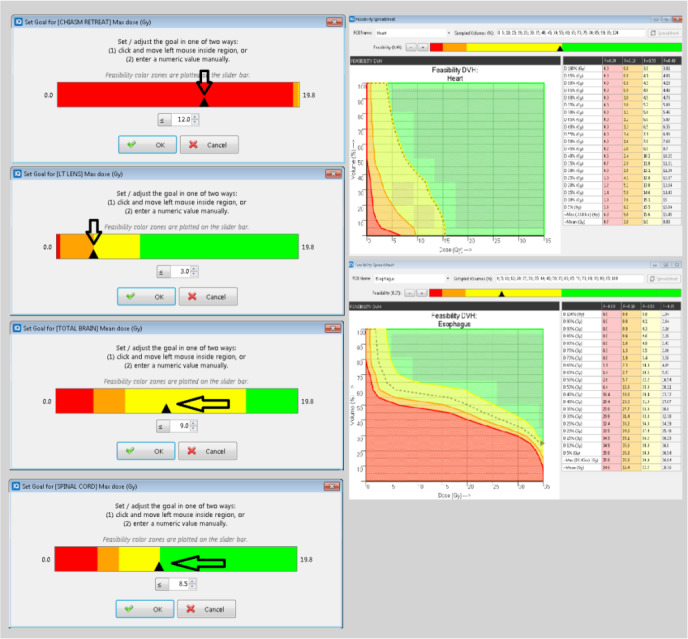Click the SPINAL CORD 8.5 stepper arrows
Screen dimensions: 688x639
(x=194, y=584)
